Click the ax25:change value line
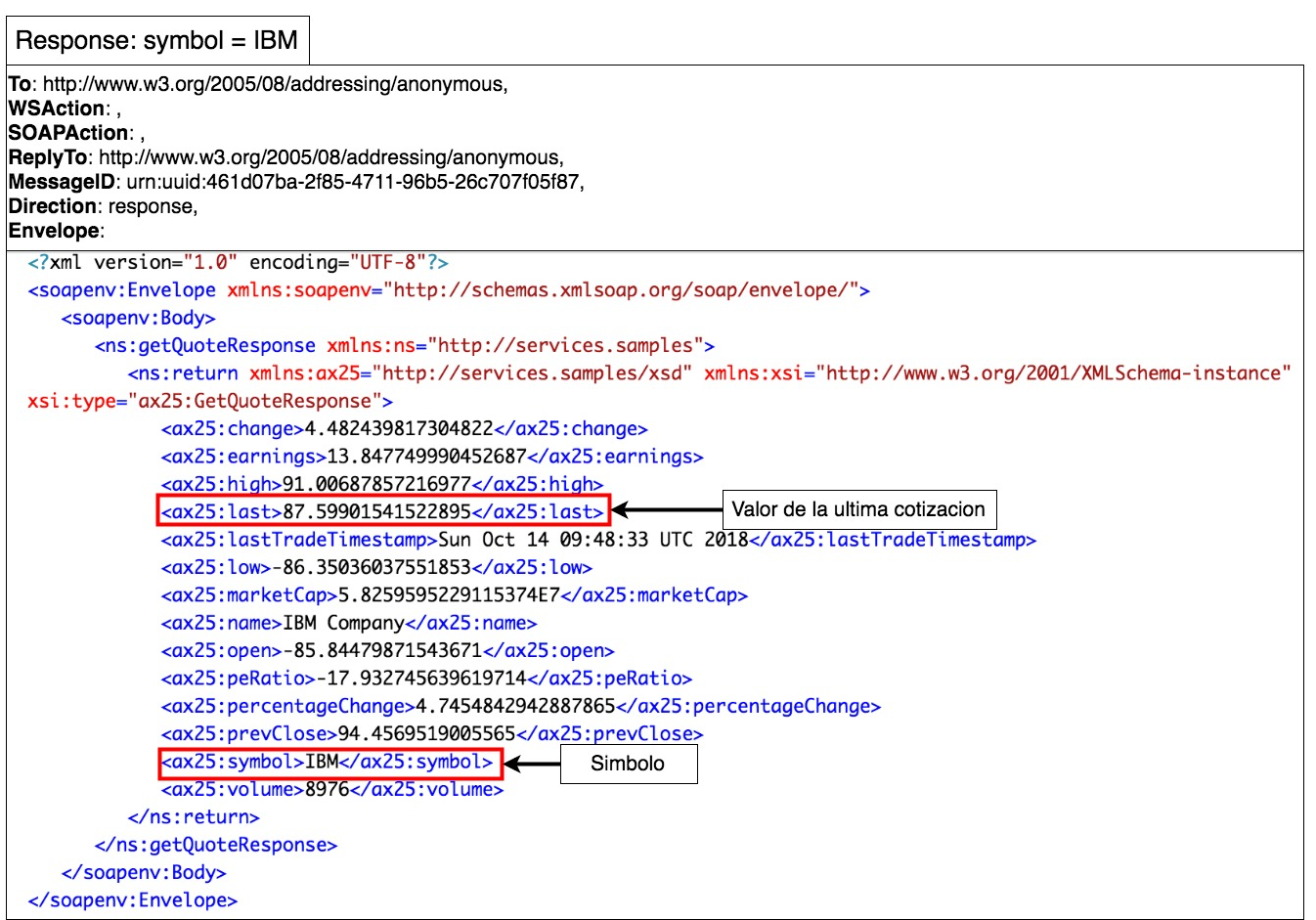 point(404,429)
